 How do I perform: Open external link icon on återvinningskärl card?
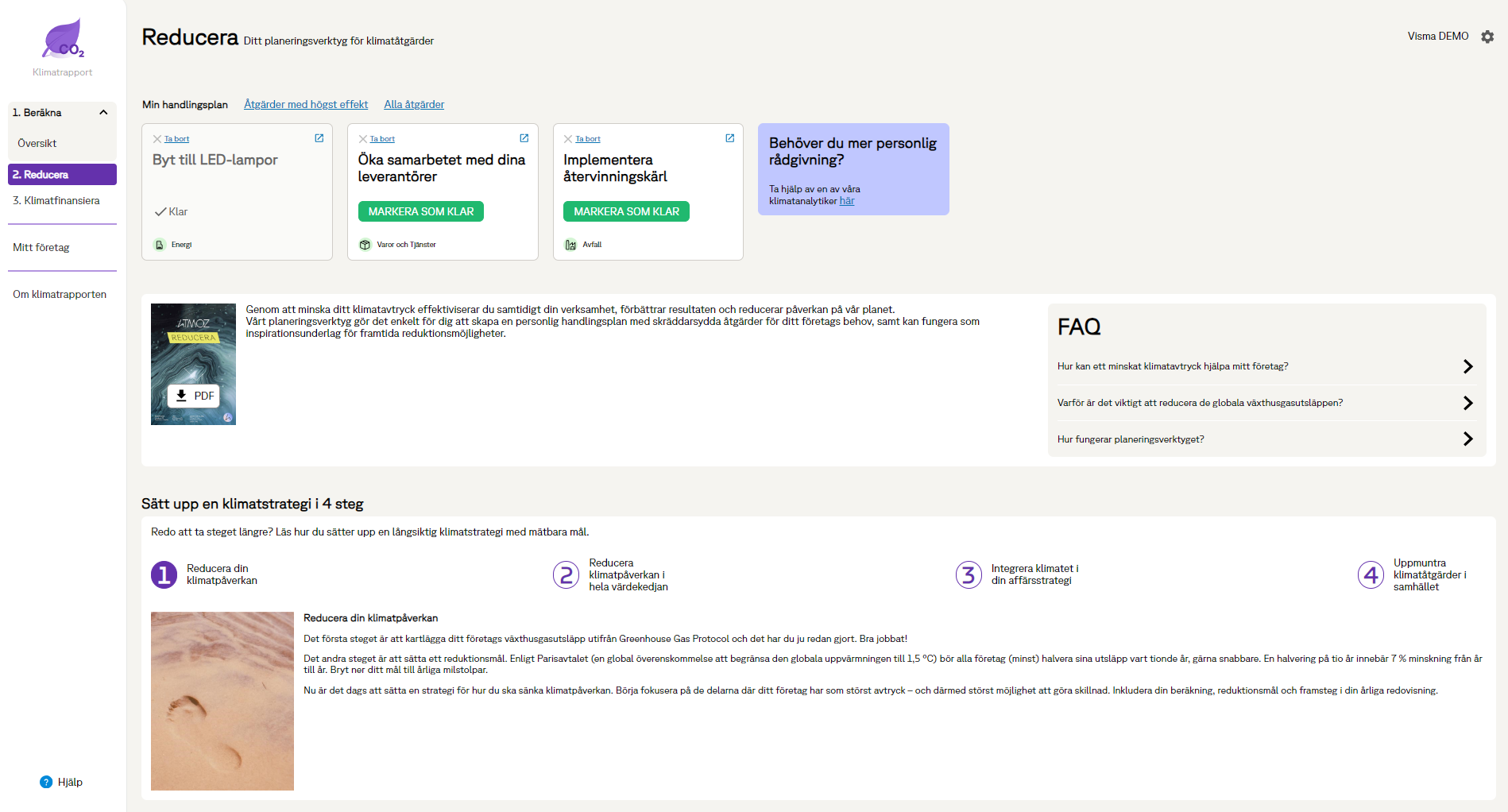pyautogui.click(x=730, y=138)
